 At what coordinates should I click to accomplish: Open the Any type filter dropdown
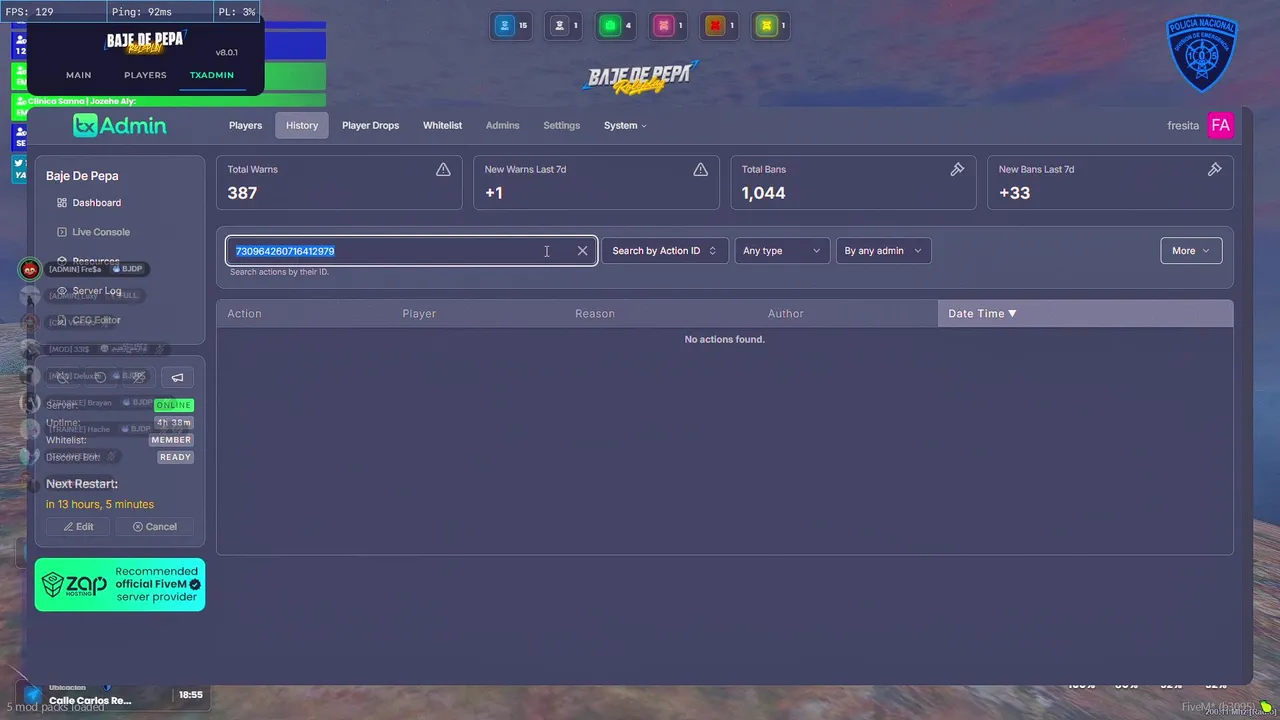pos(782,251)
